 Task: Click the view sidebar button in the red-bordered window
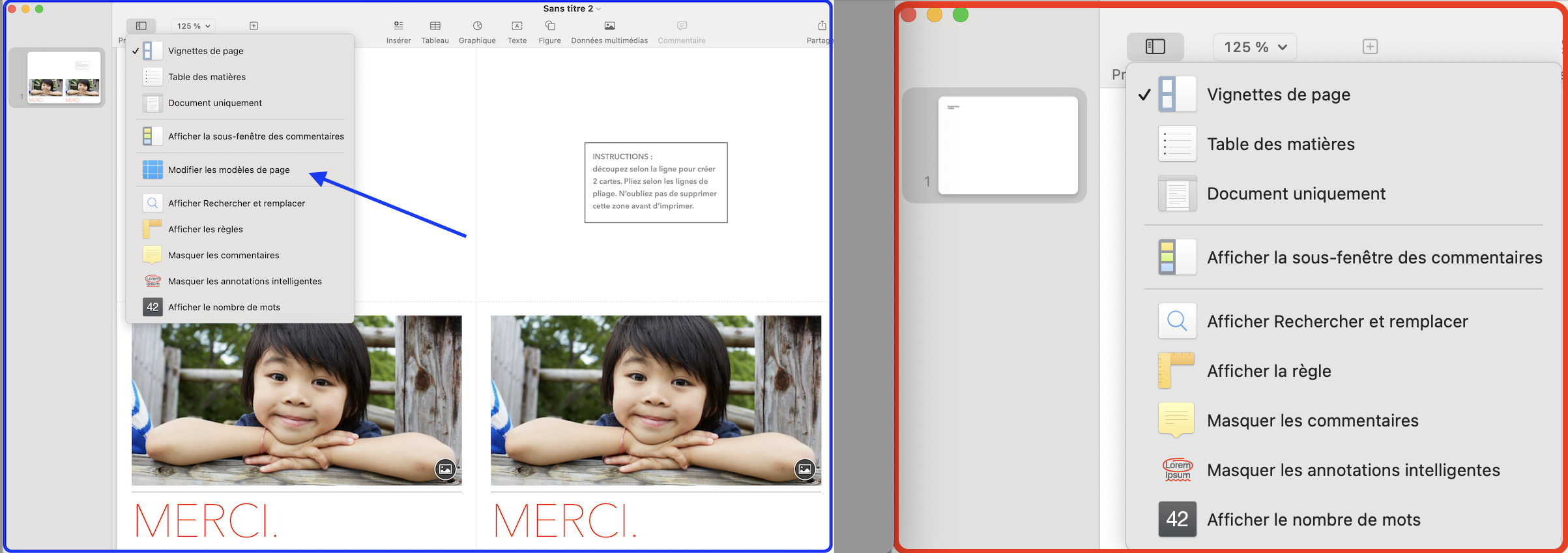1155,47
